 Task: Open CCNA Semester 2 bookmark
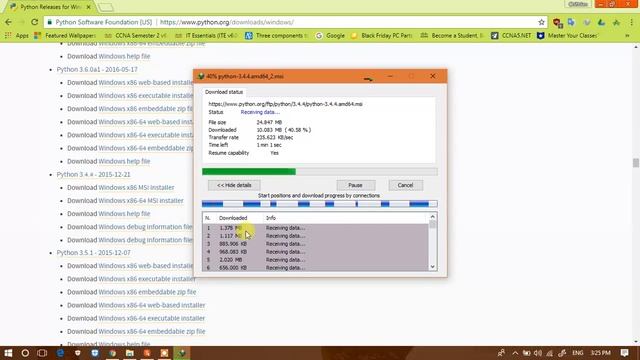(136, 36)
